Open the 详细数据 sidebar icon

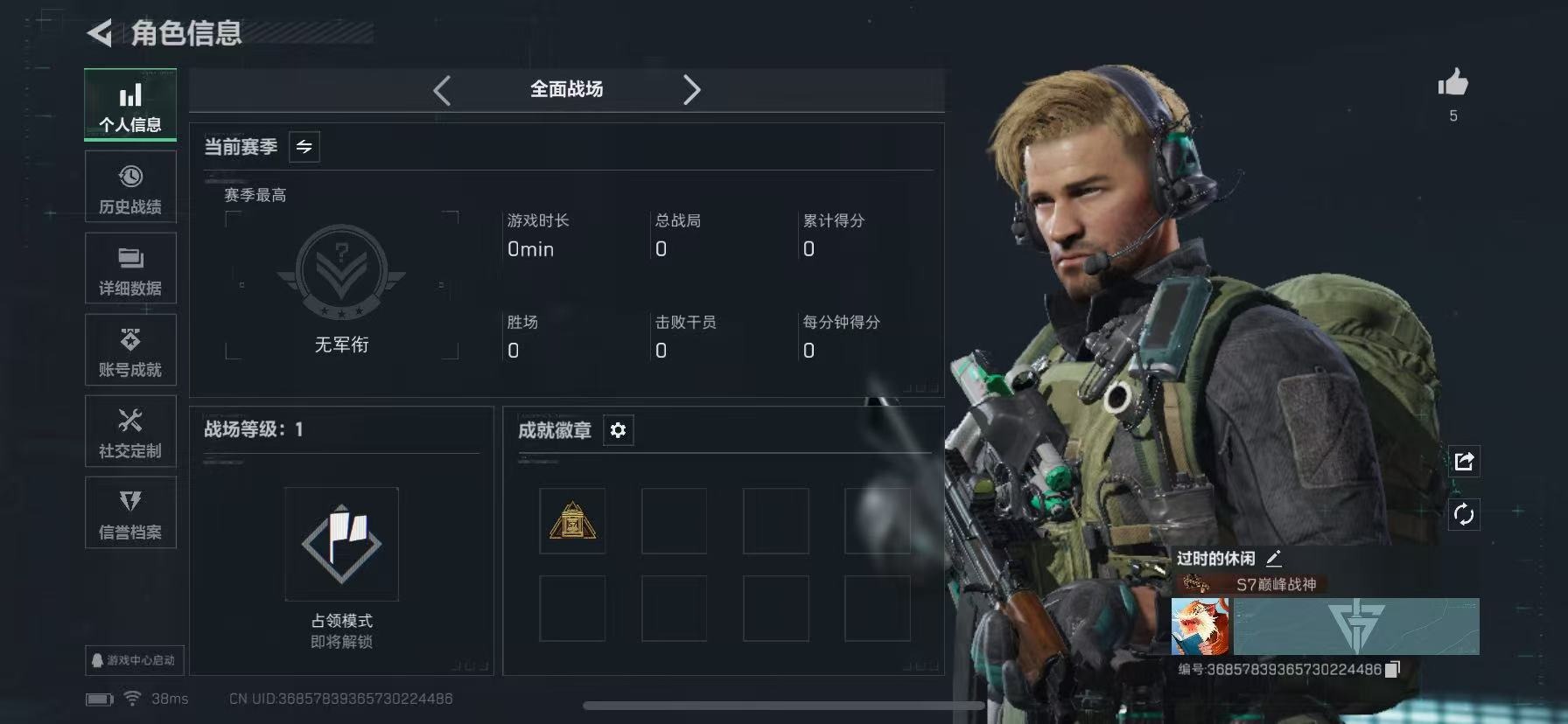[130, 268]
